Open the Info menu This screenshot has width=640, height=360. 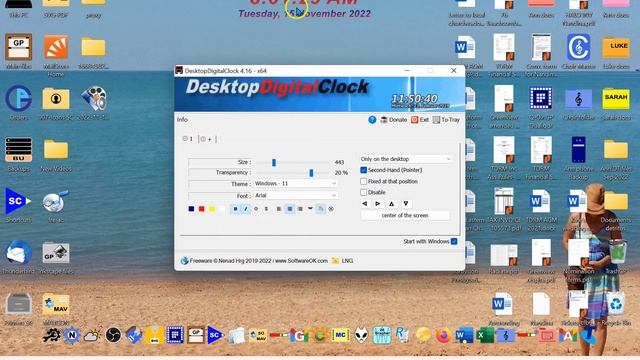click(182, 120)
